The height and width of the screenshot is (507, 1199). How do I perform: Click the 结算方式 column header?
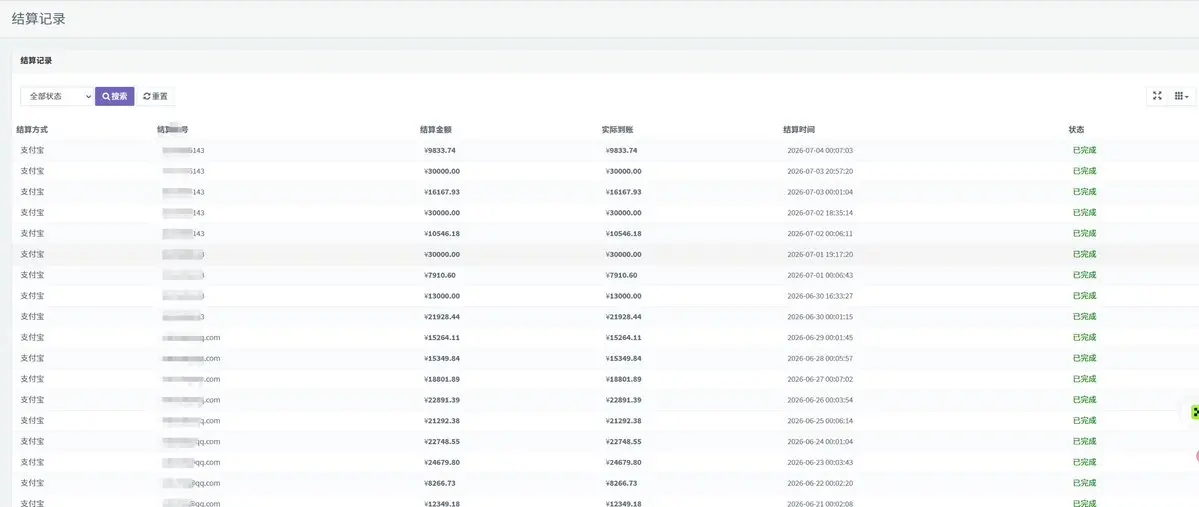coord(32,130)
